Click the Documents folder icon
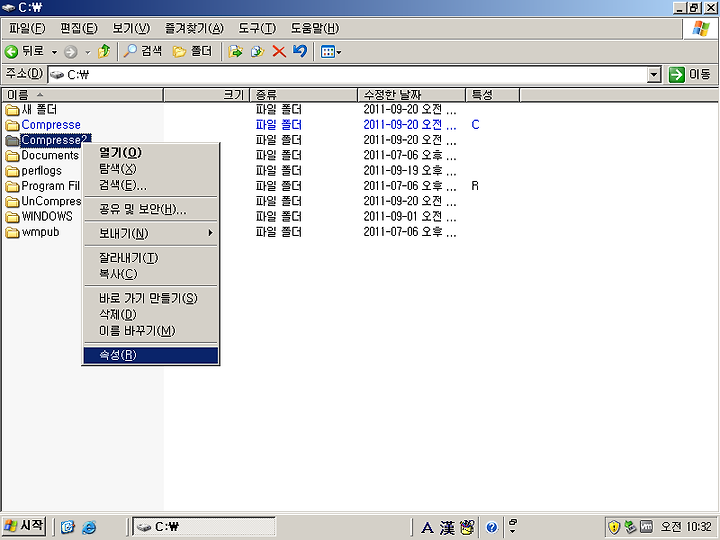This screenshot has width=720, height=540. click(12, 156)
